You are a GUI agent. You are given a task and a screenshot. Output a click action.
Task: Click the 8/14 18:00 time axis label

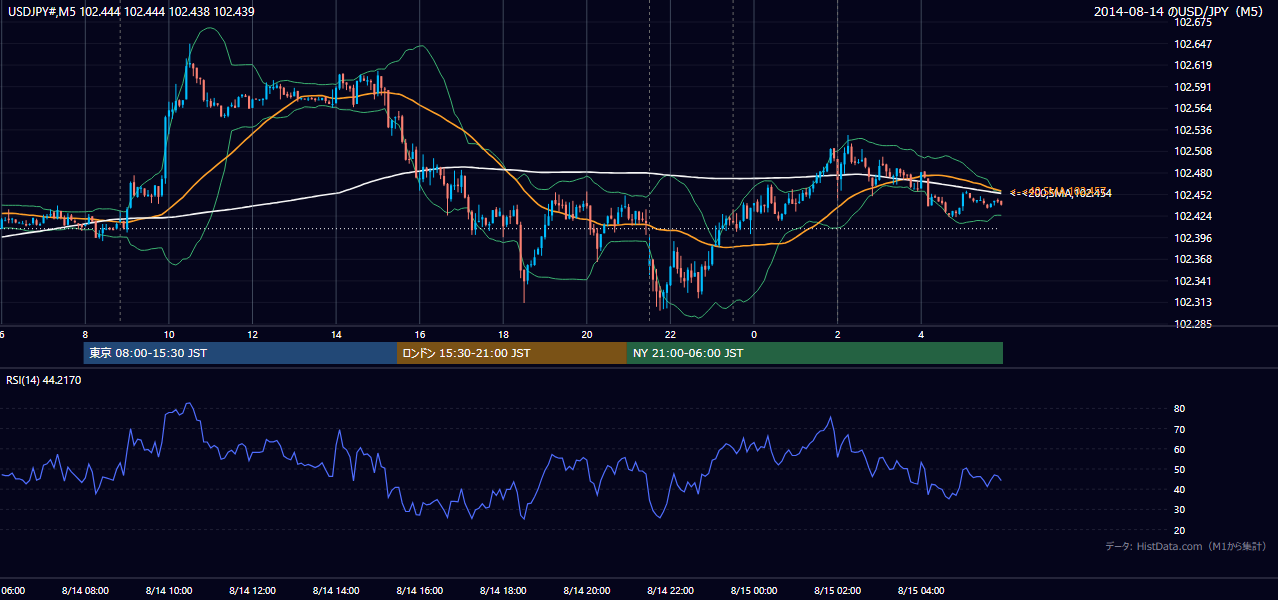point(503,590)
